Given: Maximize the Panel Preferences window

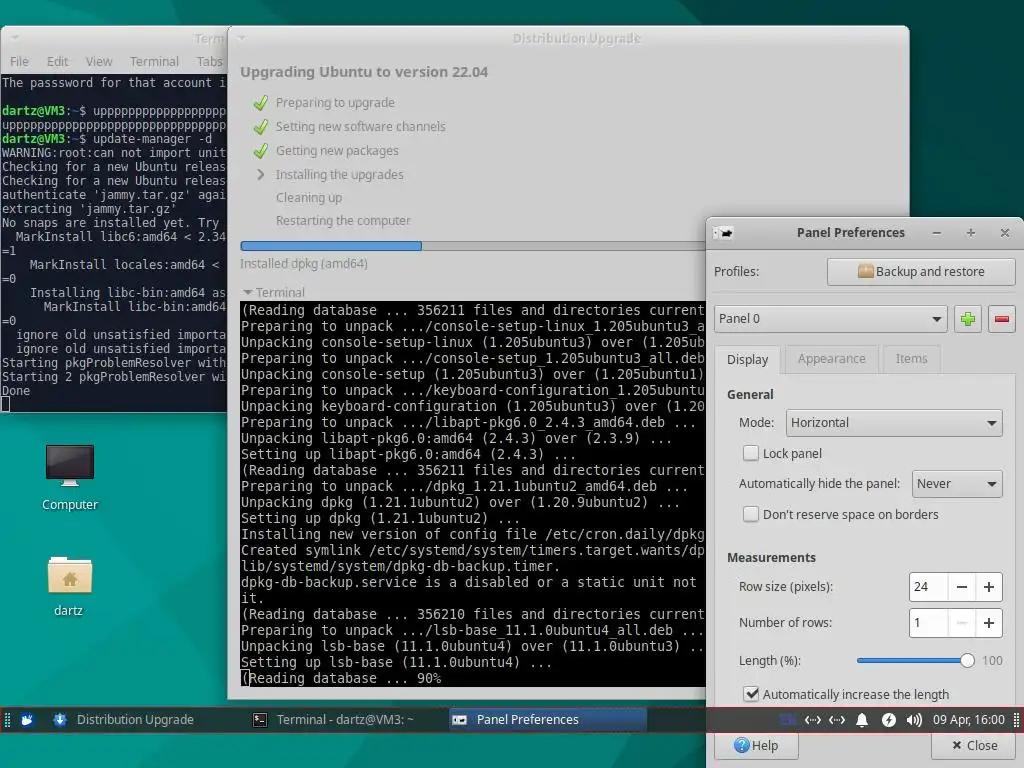Looking at the screenshot, I should point(971,233).
